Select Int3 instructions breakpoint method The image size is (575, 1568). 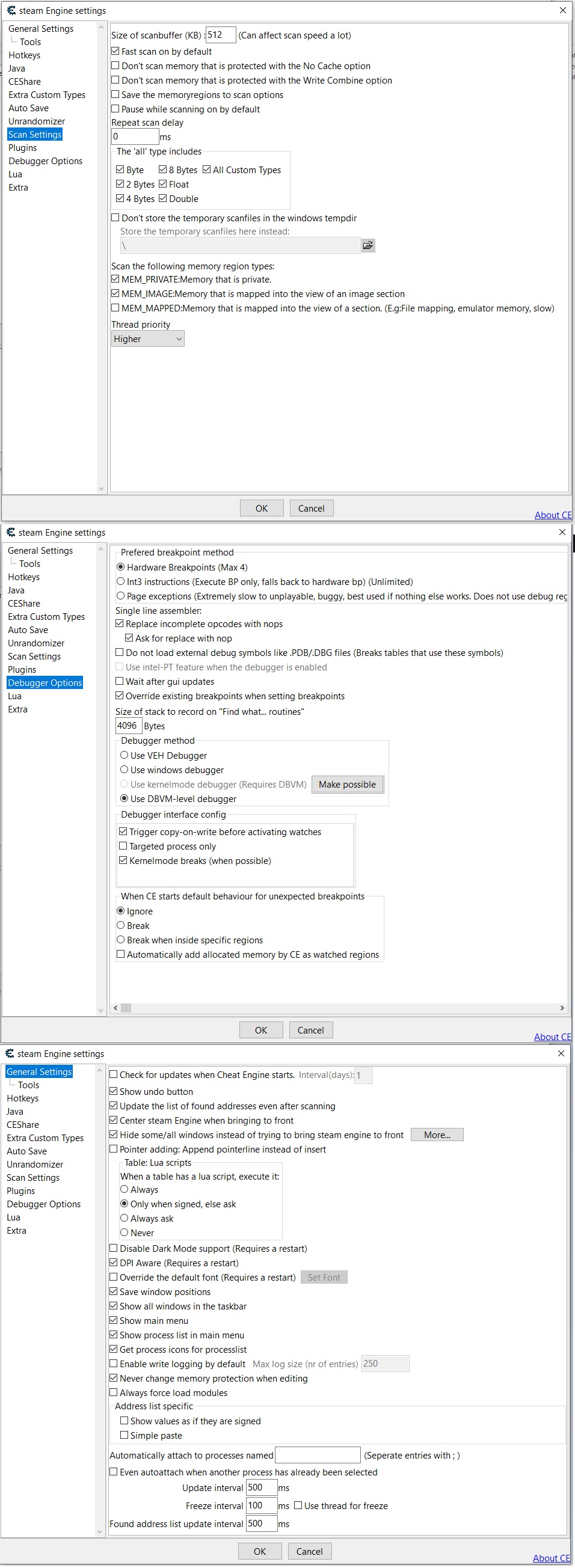point(121,582)
